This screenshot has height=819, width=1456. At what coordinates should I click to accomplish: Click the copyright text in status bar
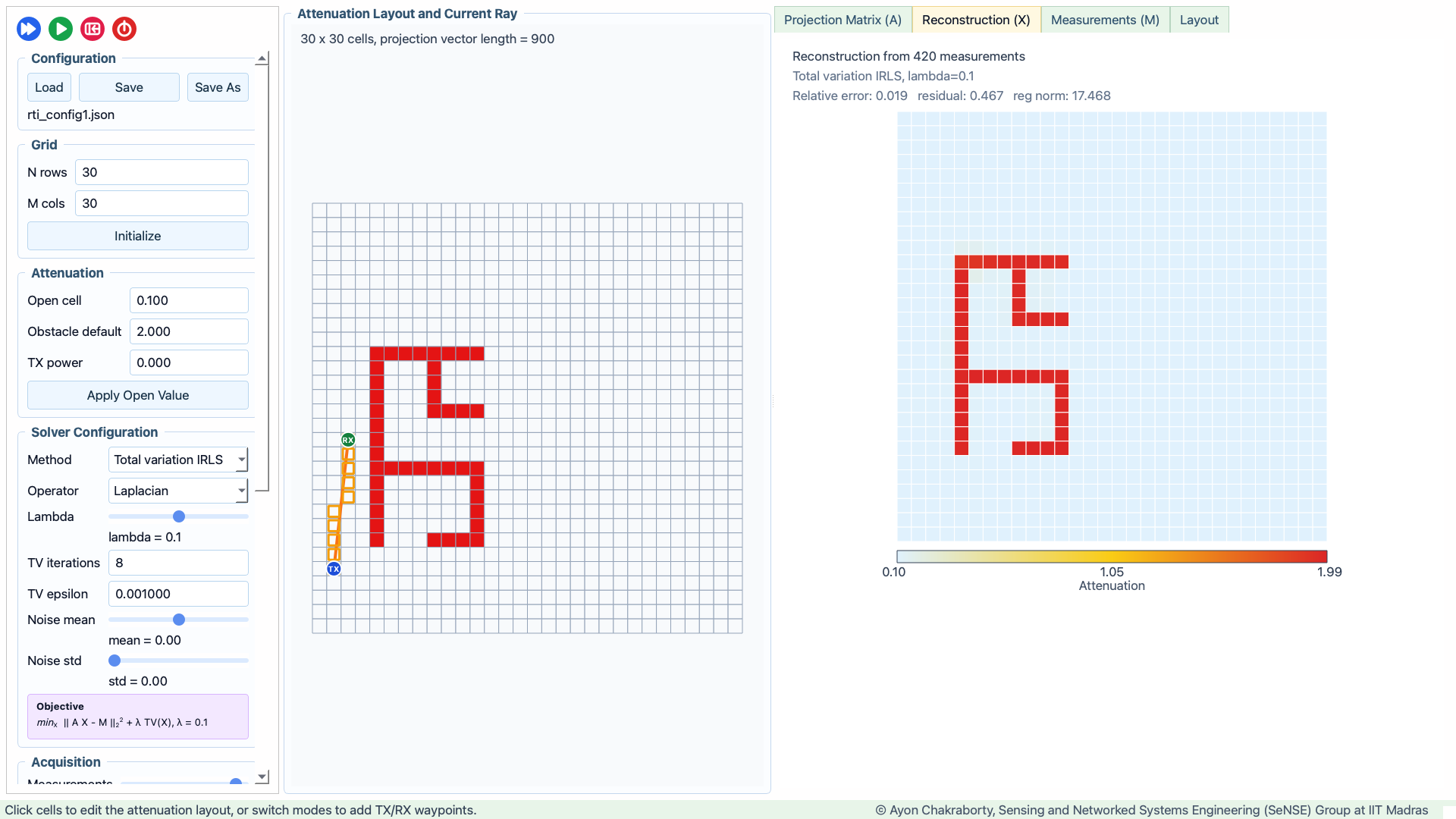coord(1151,810)
